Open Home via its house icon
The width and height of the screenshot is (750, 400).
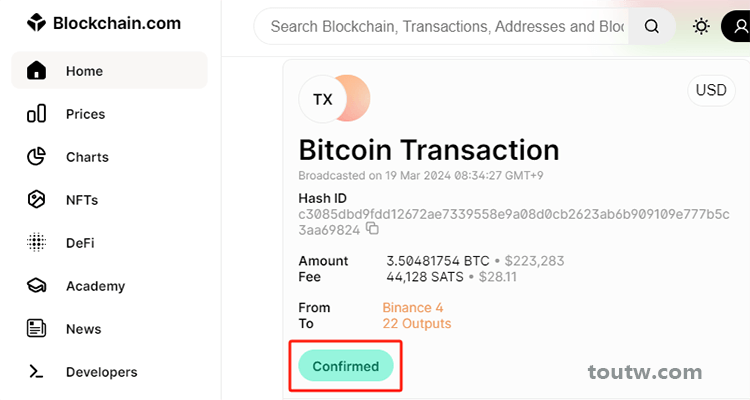pyautogui.click(x=36, y=70)
